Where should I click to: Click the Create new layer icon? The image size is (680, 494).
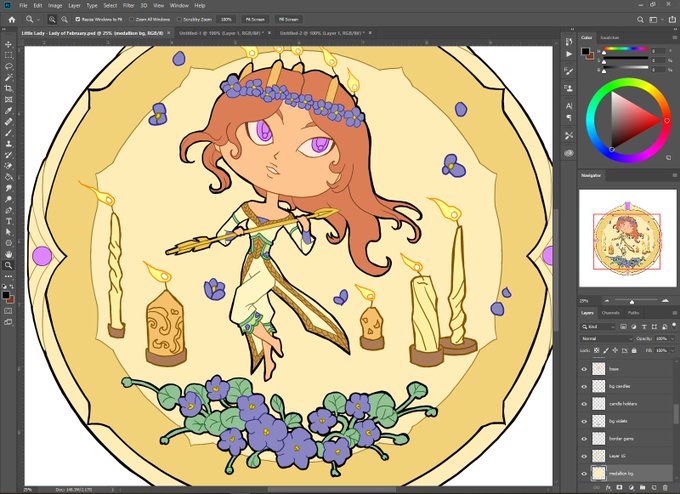(654, 488)
